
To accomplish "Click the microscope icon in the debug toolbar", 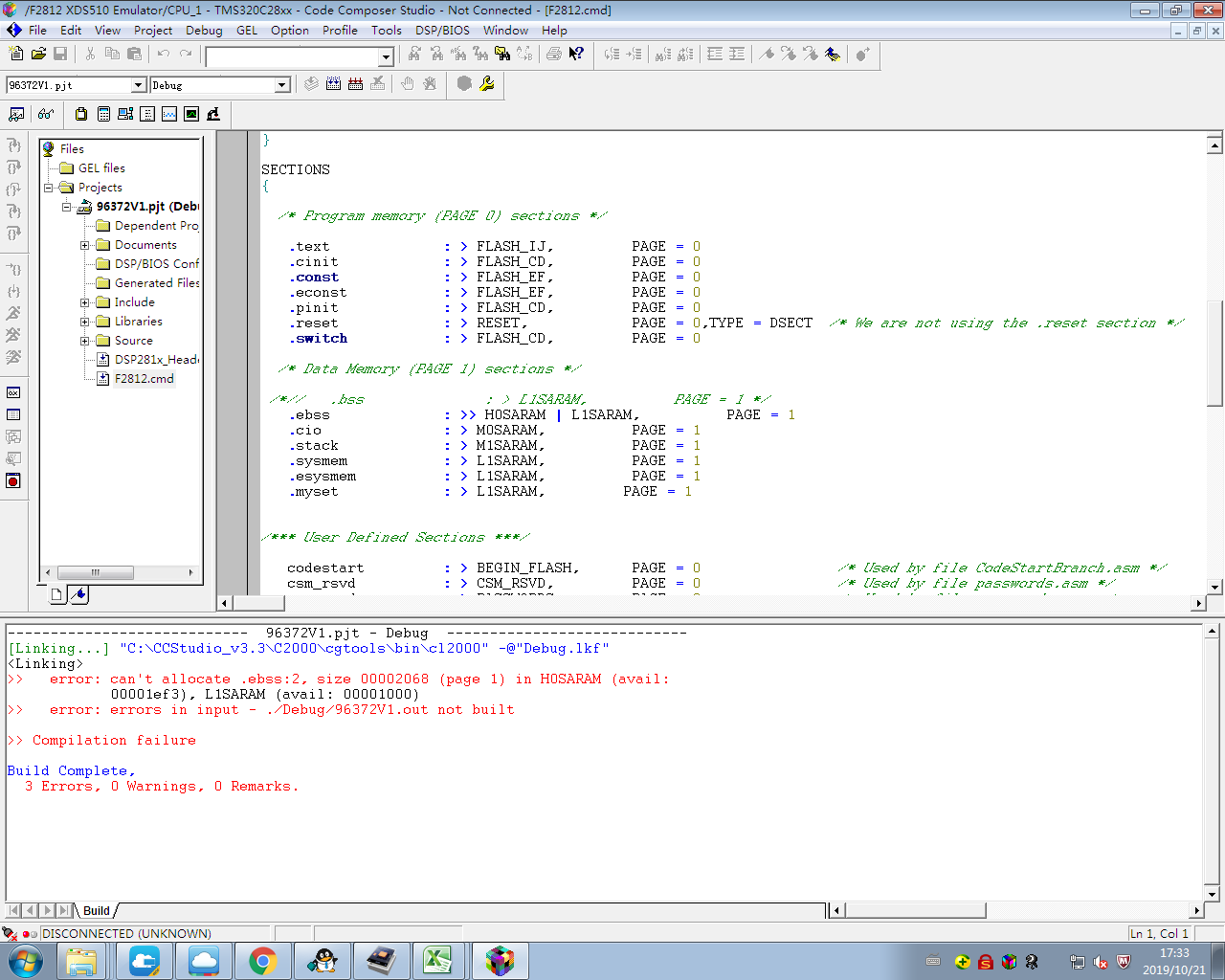I will pyautogui.click(x=213, y=114).
